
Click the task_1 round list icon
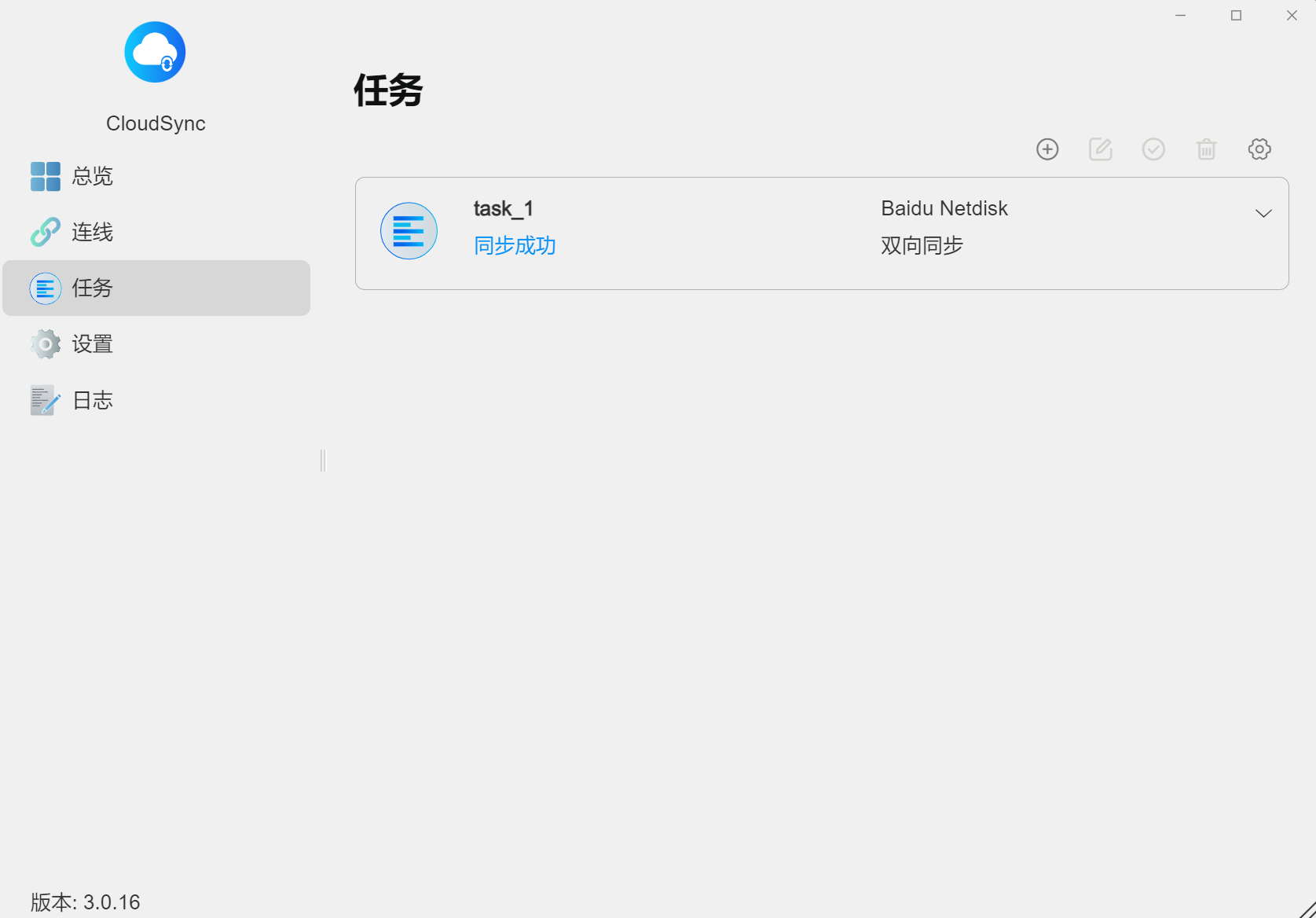click(x=409, y=231)
